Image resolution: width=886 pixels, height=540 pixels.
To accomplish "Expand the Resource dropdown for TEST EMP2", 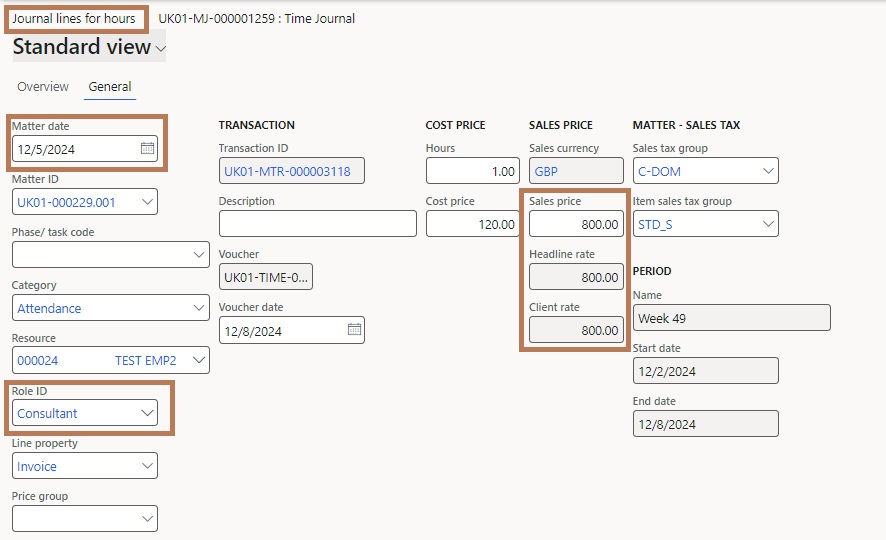I will tap(198, 360).
